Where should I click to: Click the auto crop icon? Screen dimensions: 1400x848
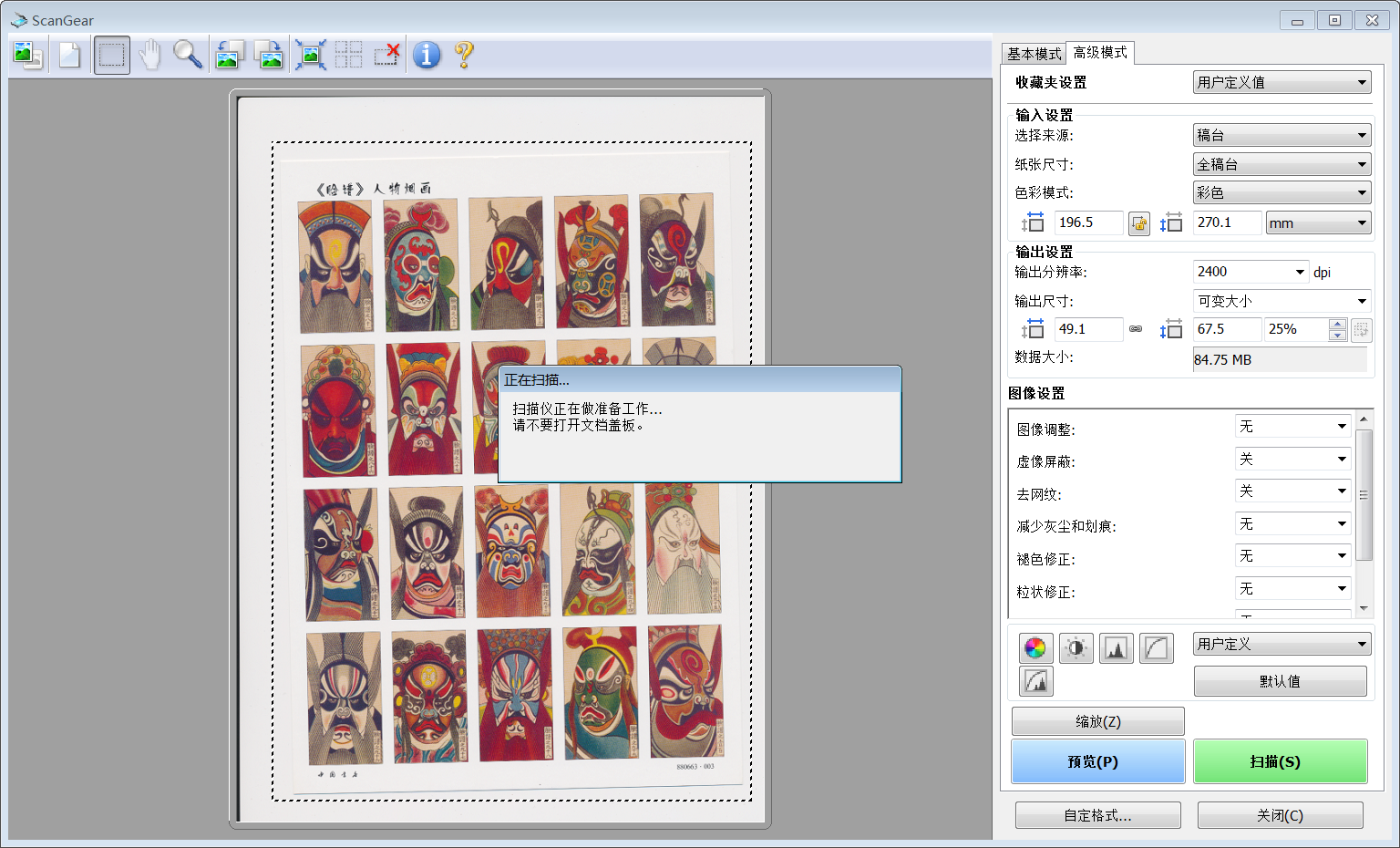click(x=310, y=56)
